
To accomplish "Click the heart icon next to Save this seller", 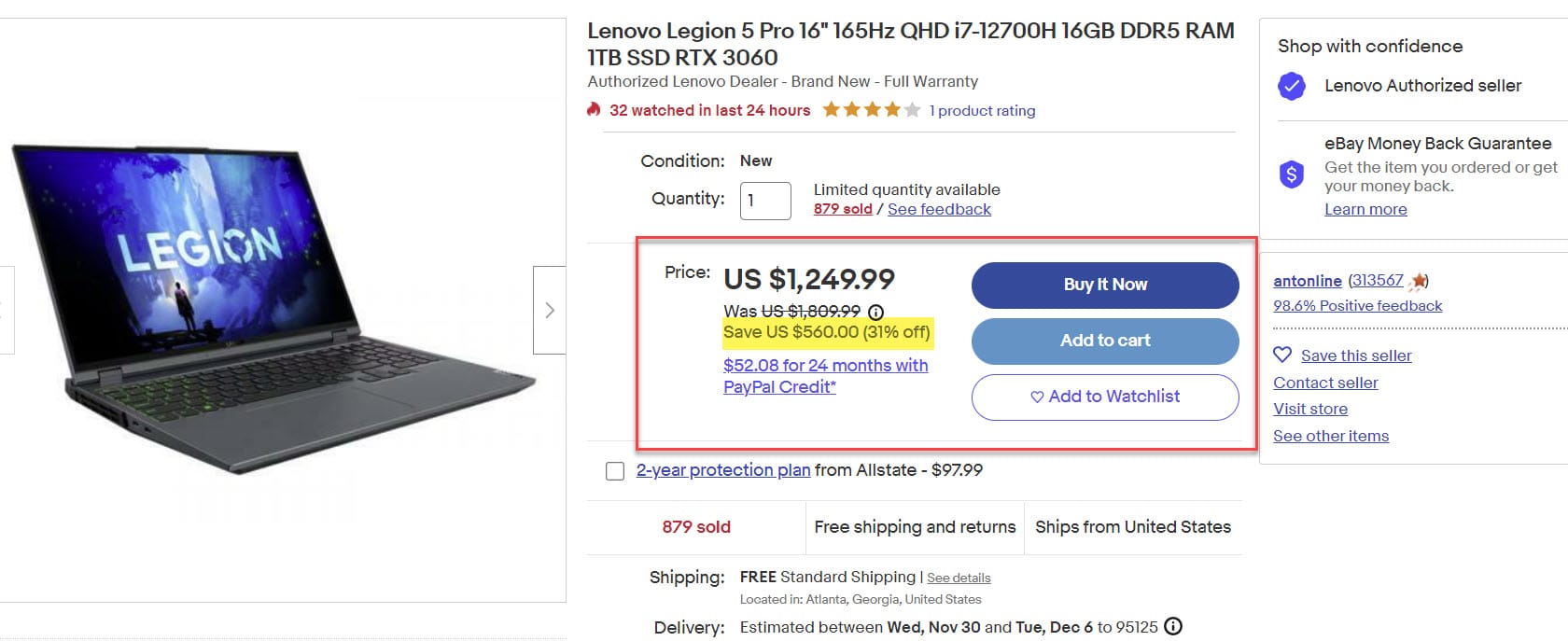I will (x=1282, y=355).
